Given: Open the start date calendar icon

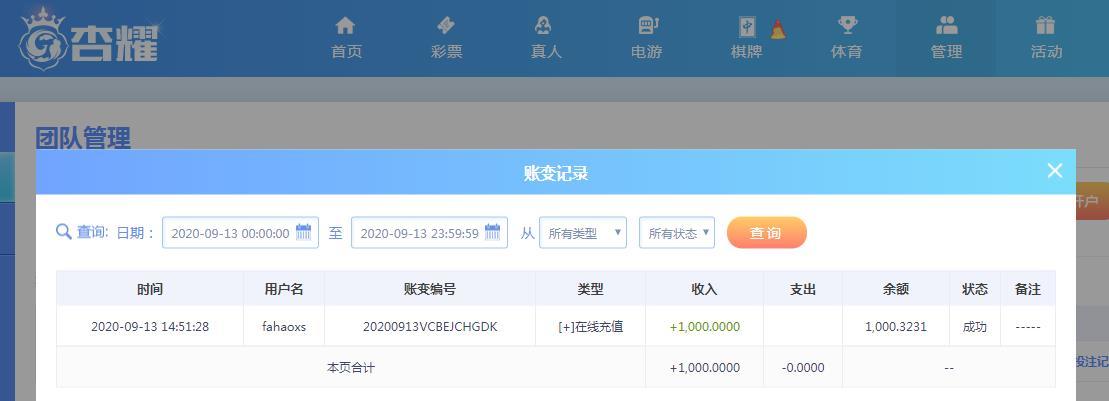Looking at the screenshot, I should 303,232.
